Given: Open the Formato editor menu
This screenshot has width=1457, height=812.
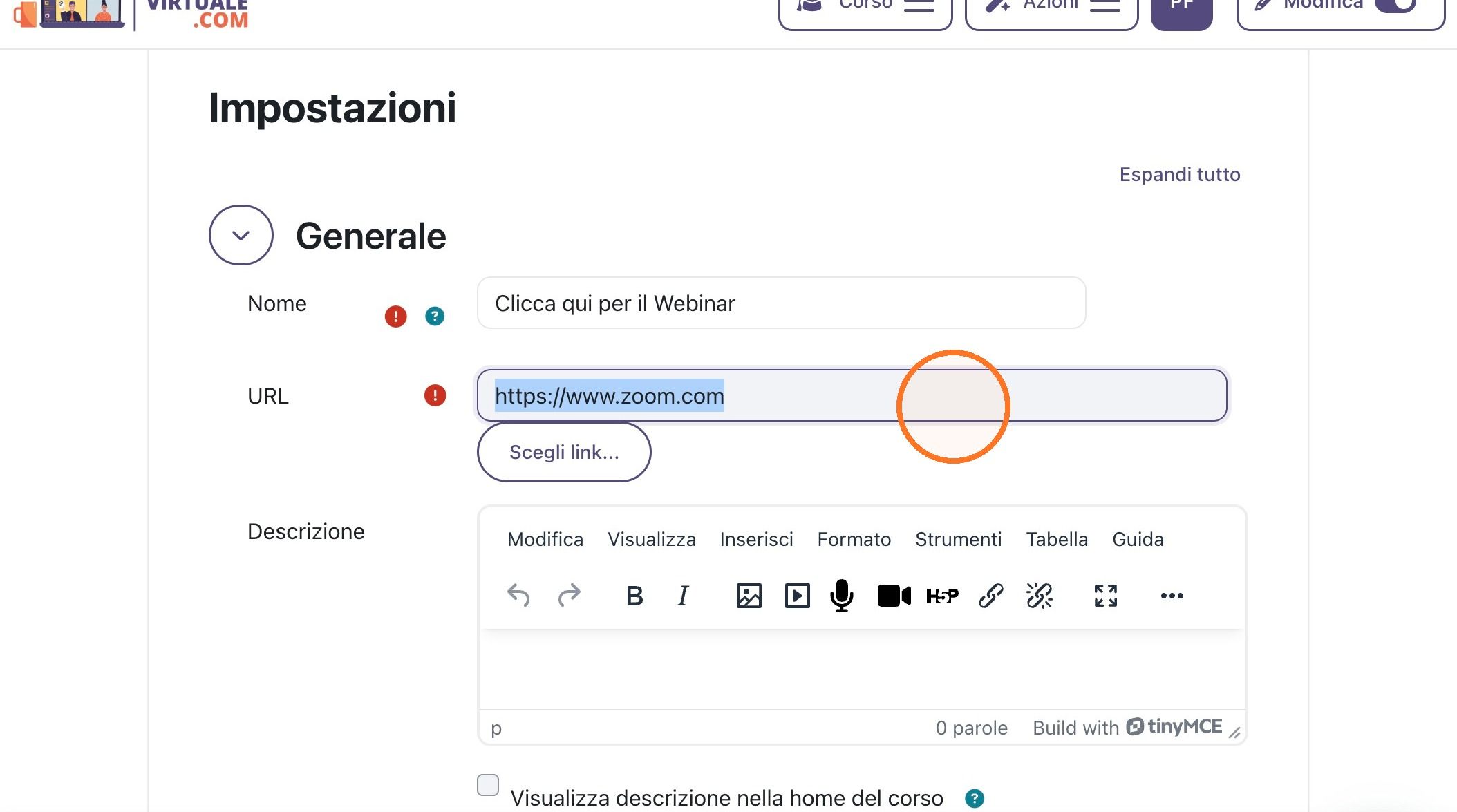Looking at the screenshot, I should (x=854, y=539).
